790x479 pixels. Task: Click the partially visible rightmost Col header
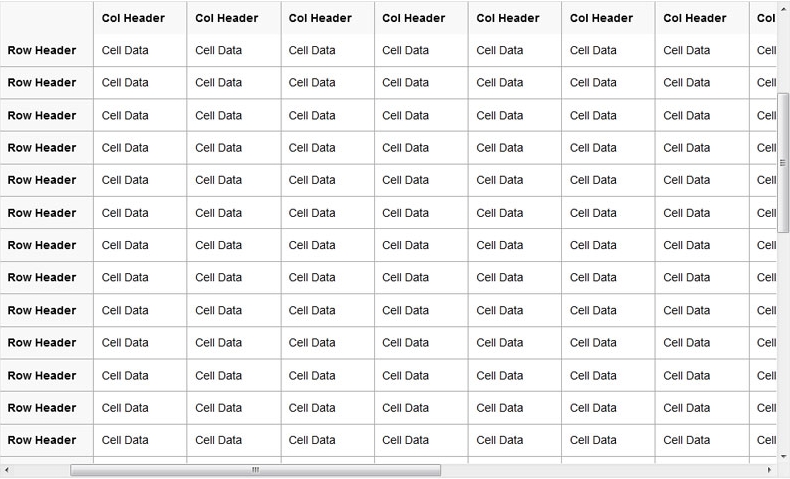point(763,18)
